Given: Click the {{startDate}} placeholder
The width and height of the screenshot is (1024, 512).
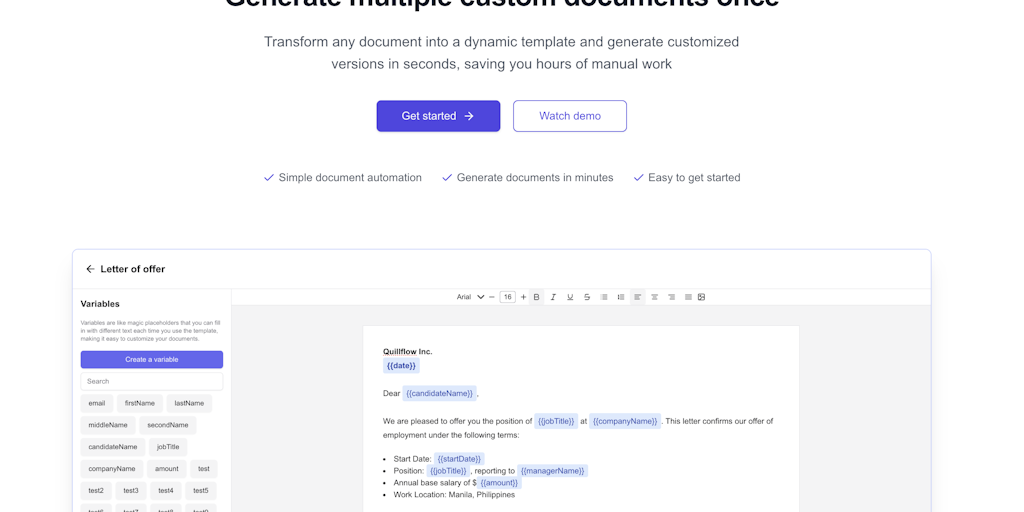Looking at the screenshot, I should click(x=459, y=459).
